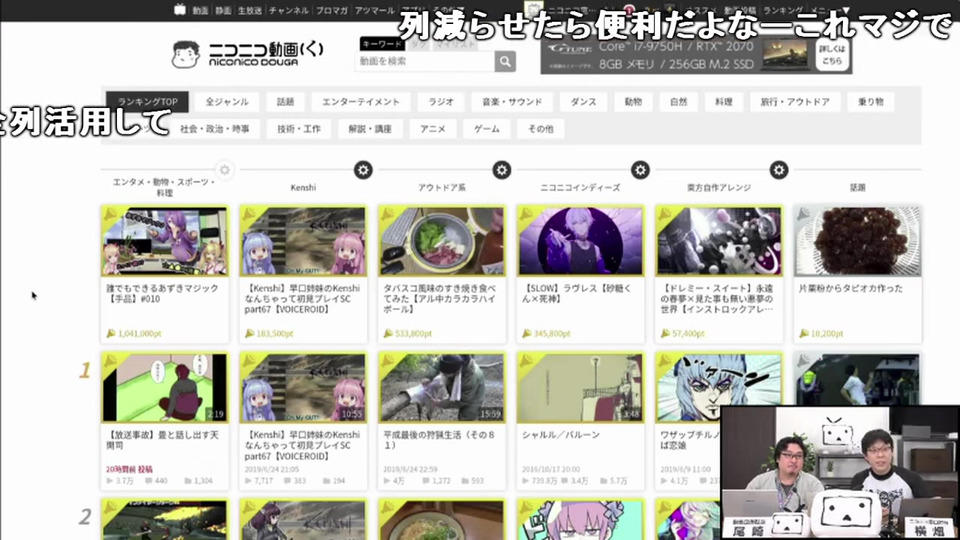960x540 pixels.
Task: Select the ダンス genre button
Action: (x=583, y=102)
